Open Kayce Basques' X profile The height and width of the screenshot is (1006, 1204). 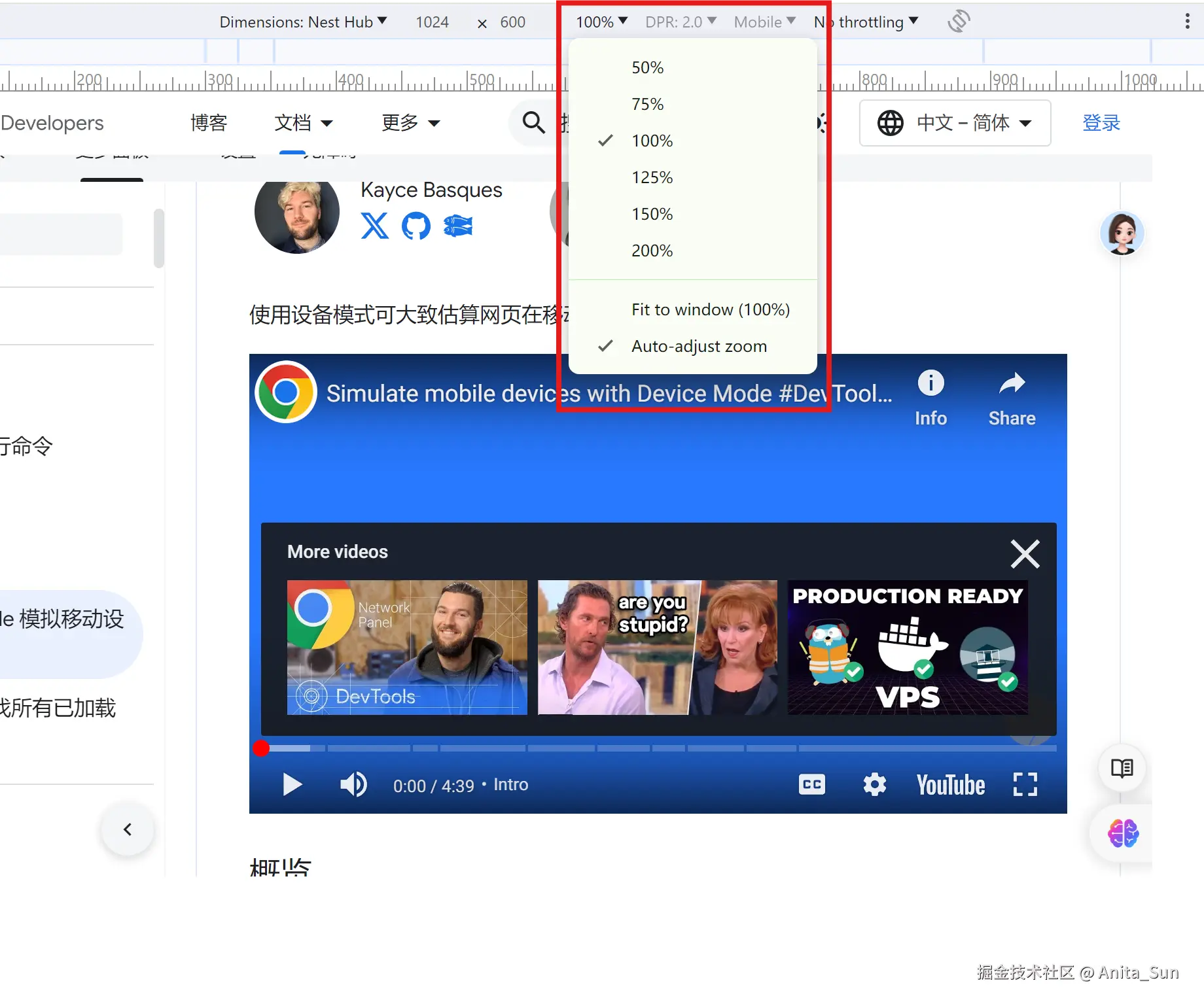[x=374, y=226]
